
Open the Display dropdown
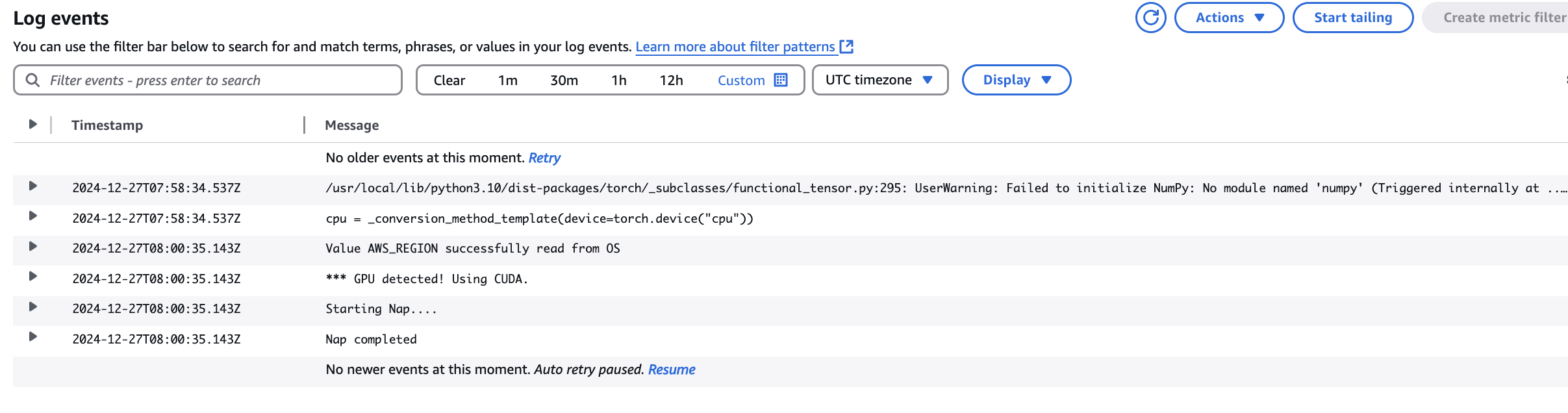(x=1016, y=80)
